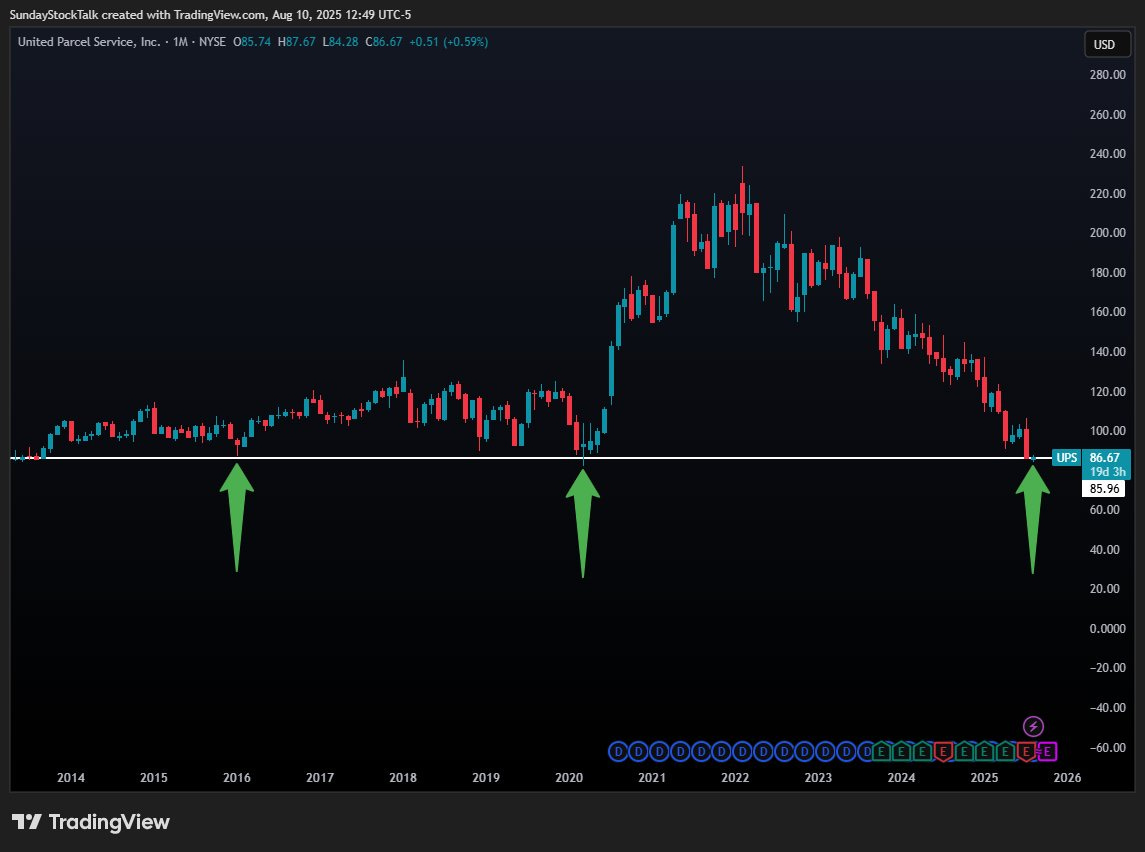The width and height of the screenshot is (1145, 852).
Task: Click the 2016 time axis label
Action: (x=237, y=778)
